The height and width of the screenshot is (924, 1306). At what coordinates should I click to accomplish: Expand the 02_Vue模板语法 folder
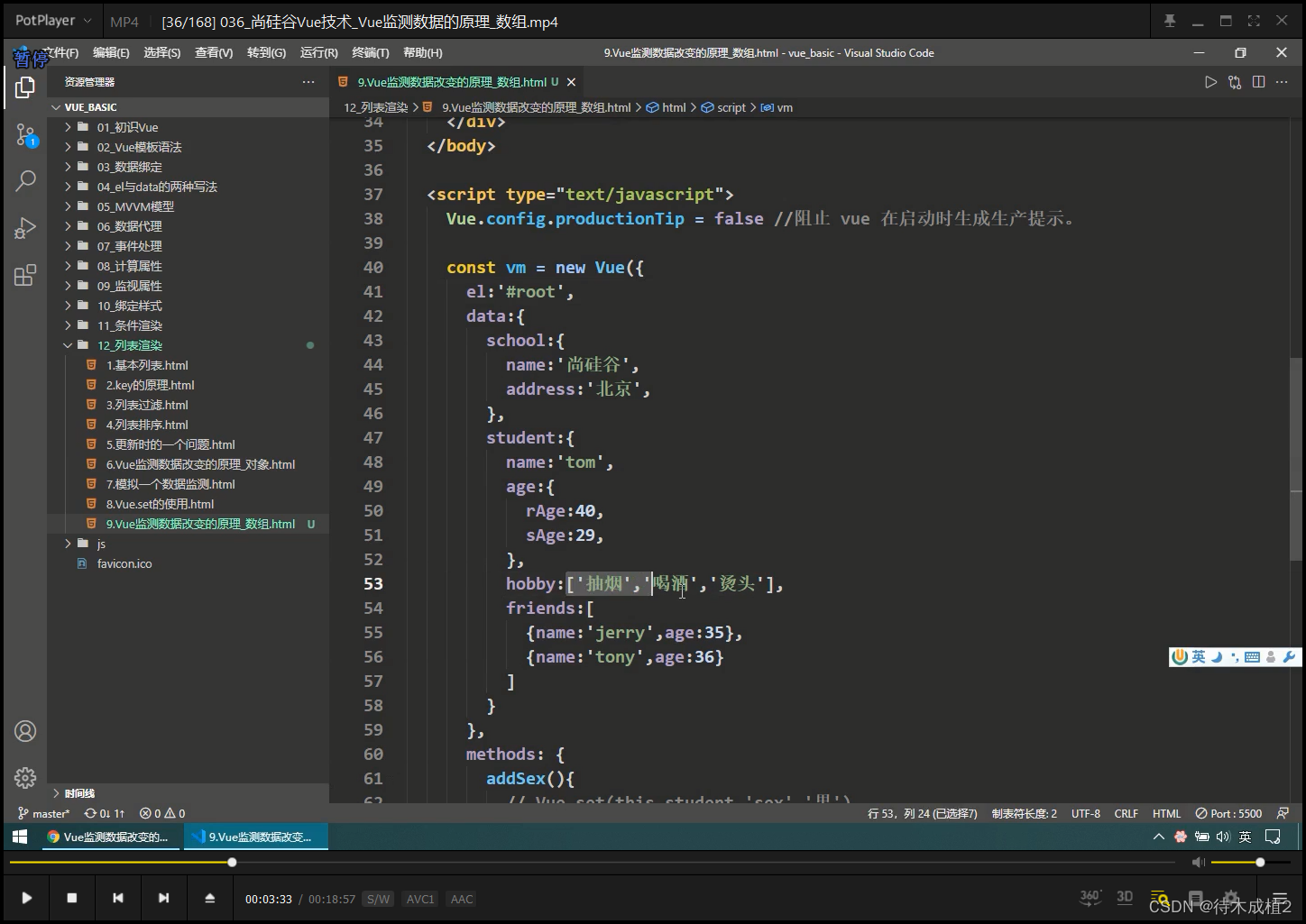[189, 147]
